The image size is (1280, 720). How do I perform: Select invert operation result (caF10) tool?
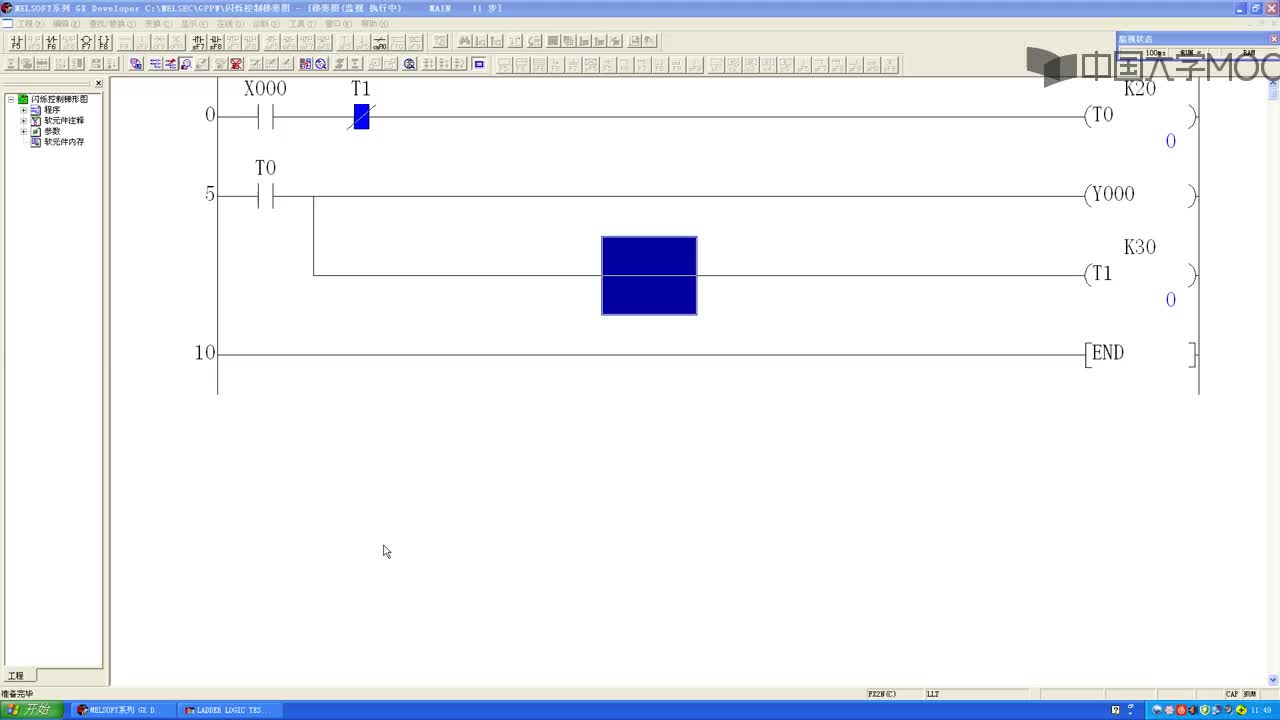(x=380, y=42)
